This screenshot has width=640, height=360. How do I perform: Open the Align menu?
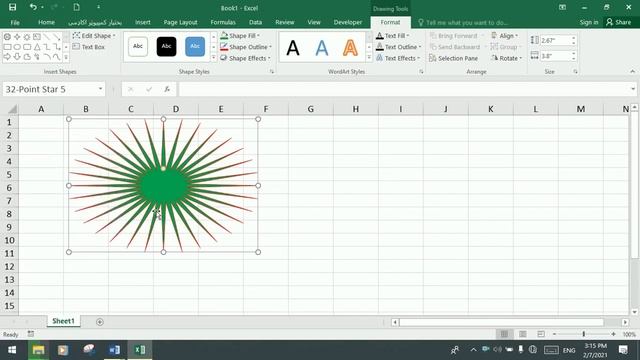point(504,36)
